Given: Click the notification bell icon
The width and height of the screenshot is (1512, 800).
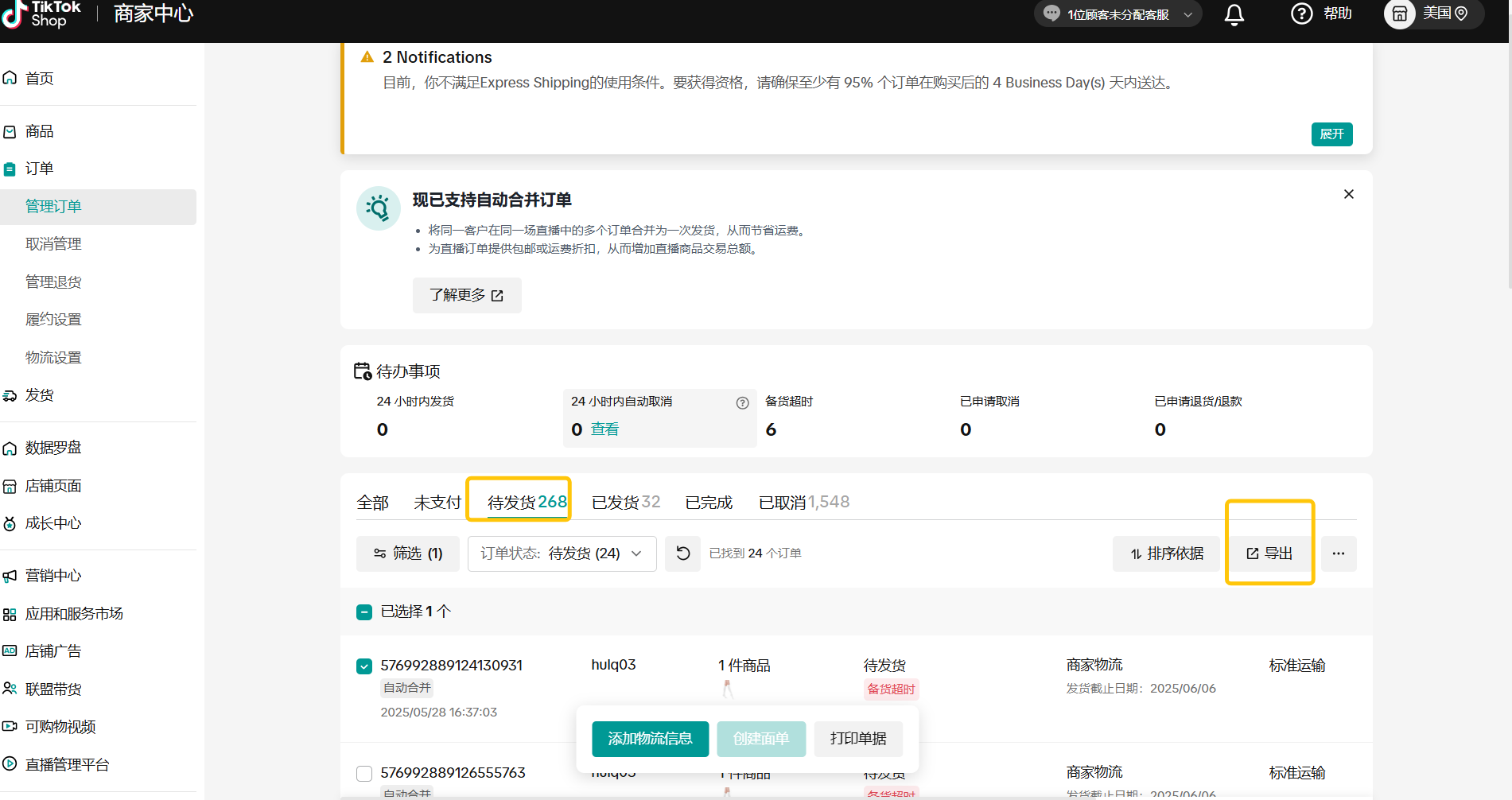Looking at the screenshot, I should pos(1234,14).
